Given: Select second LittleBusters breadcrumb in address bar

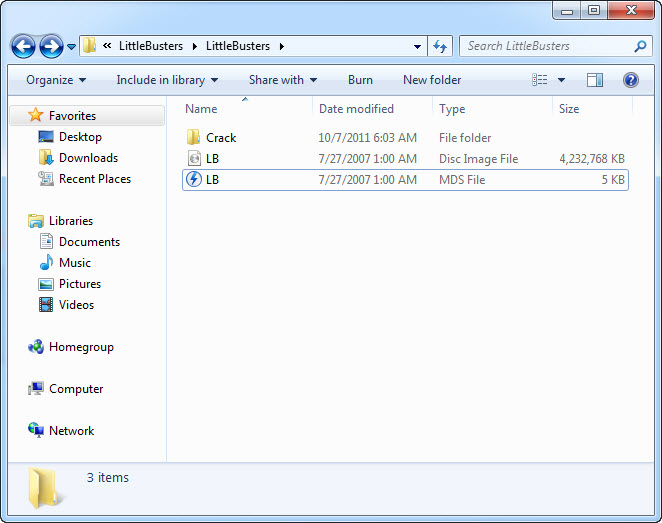Looking at the screenshot, I should (x=238, y=46).
